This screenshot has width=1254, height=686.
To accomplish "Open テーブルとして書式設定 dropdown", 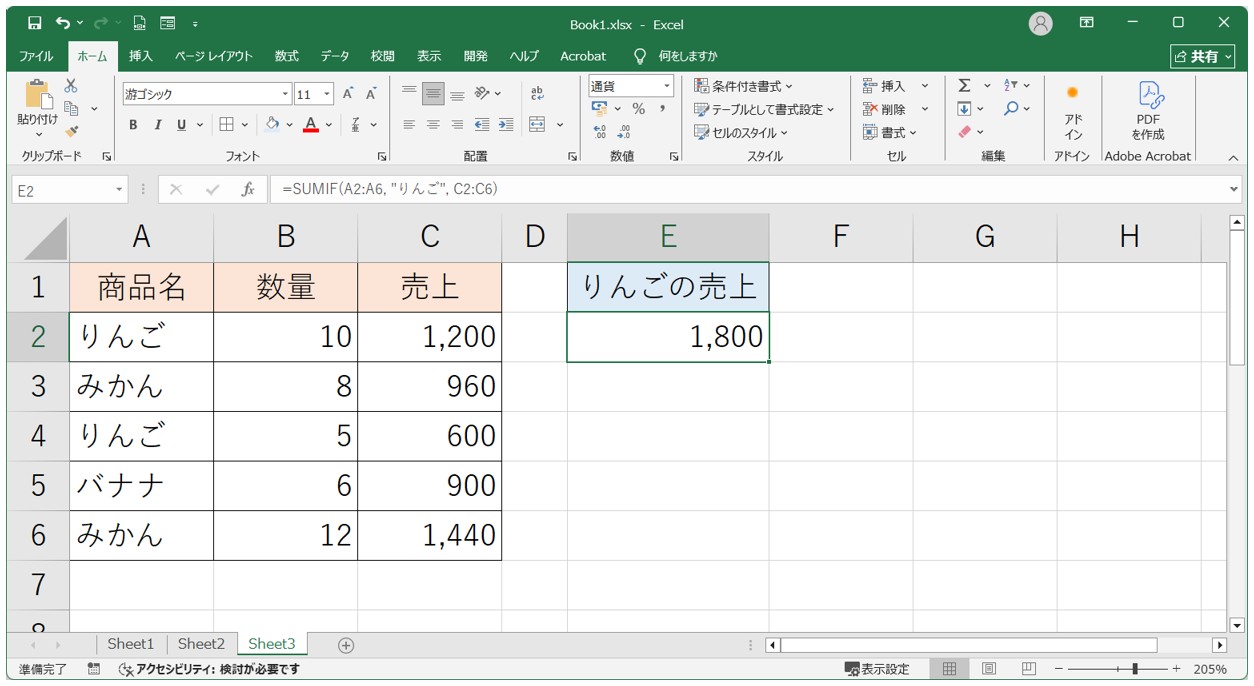I will click(764, 109).
